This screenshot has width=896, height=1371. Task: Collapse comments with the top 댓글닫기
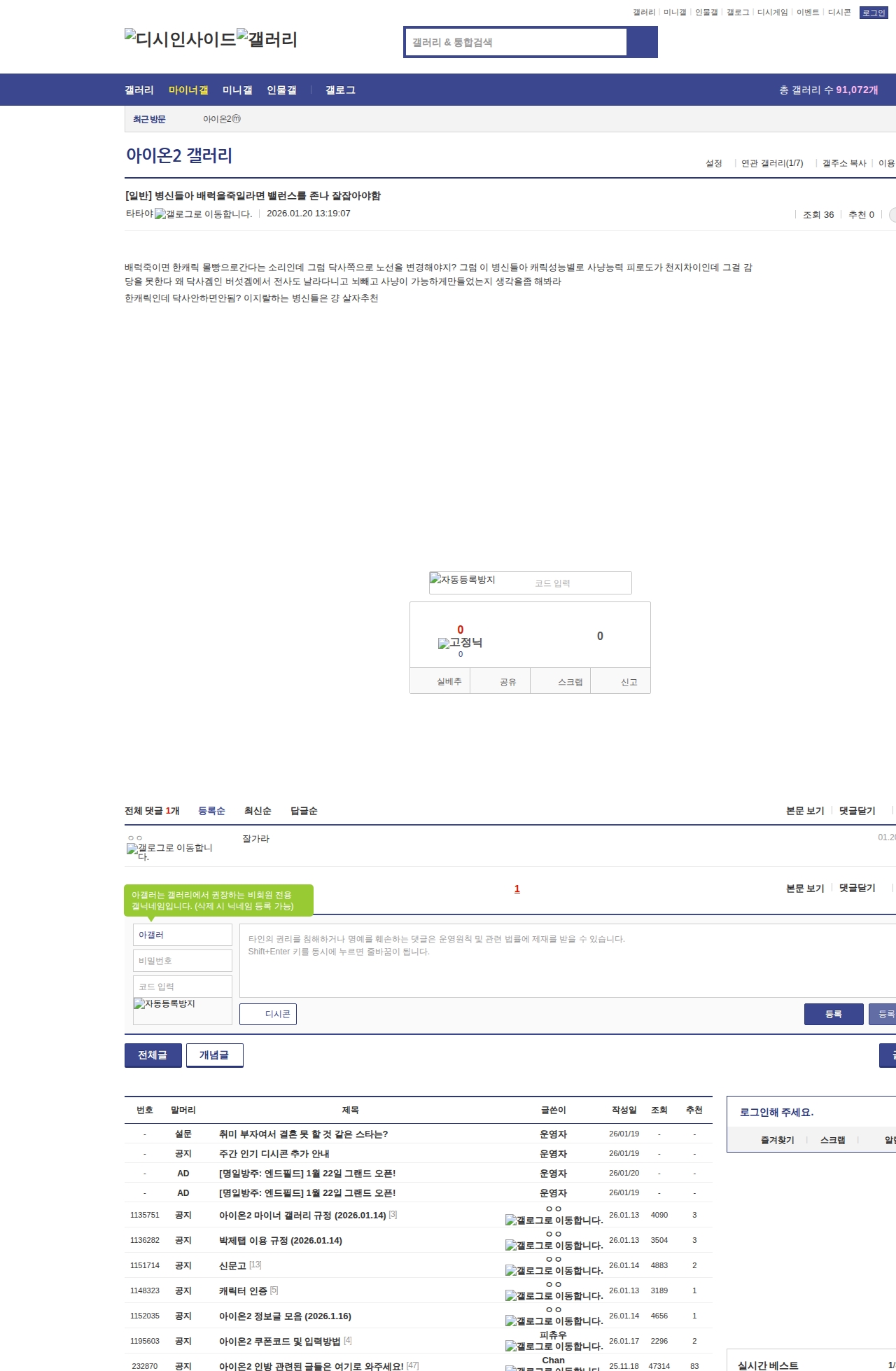pyautogui.click(x=857, y=811)
